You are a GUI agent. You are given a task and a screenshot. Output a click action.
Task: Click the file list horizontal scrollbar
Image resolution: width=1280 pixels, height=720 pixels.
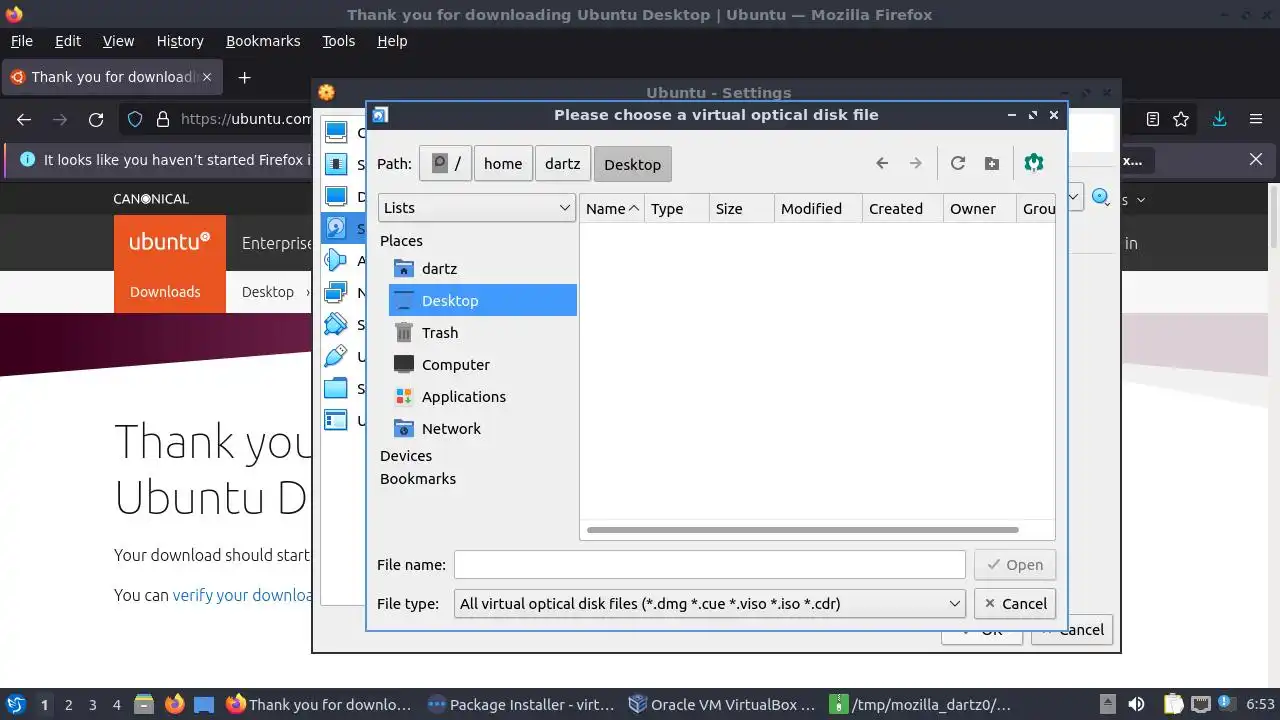[x=803, y=530]
